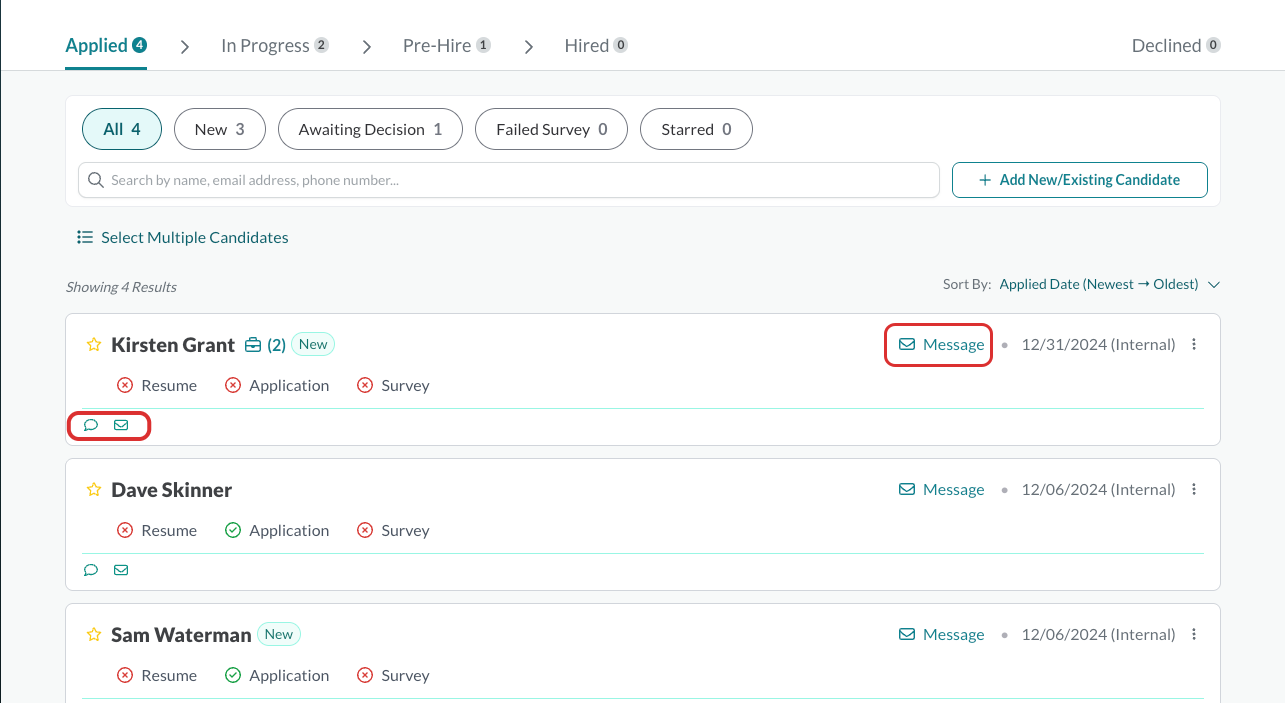
Task: Click Sam Waterman's Resume status icon
Action: (125, 676)
